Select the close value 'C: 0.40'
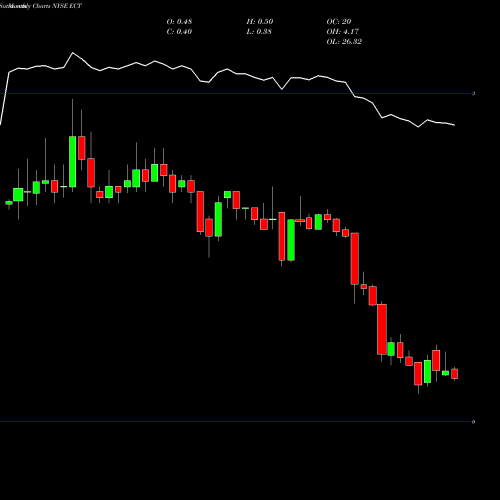The height and width of the screenshot is (500, 500). [179, 32]
